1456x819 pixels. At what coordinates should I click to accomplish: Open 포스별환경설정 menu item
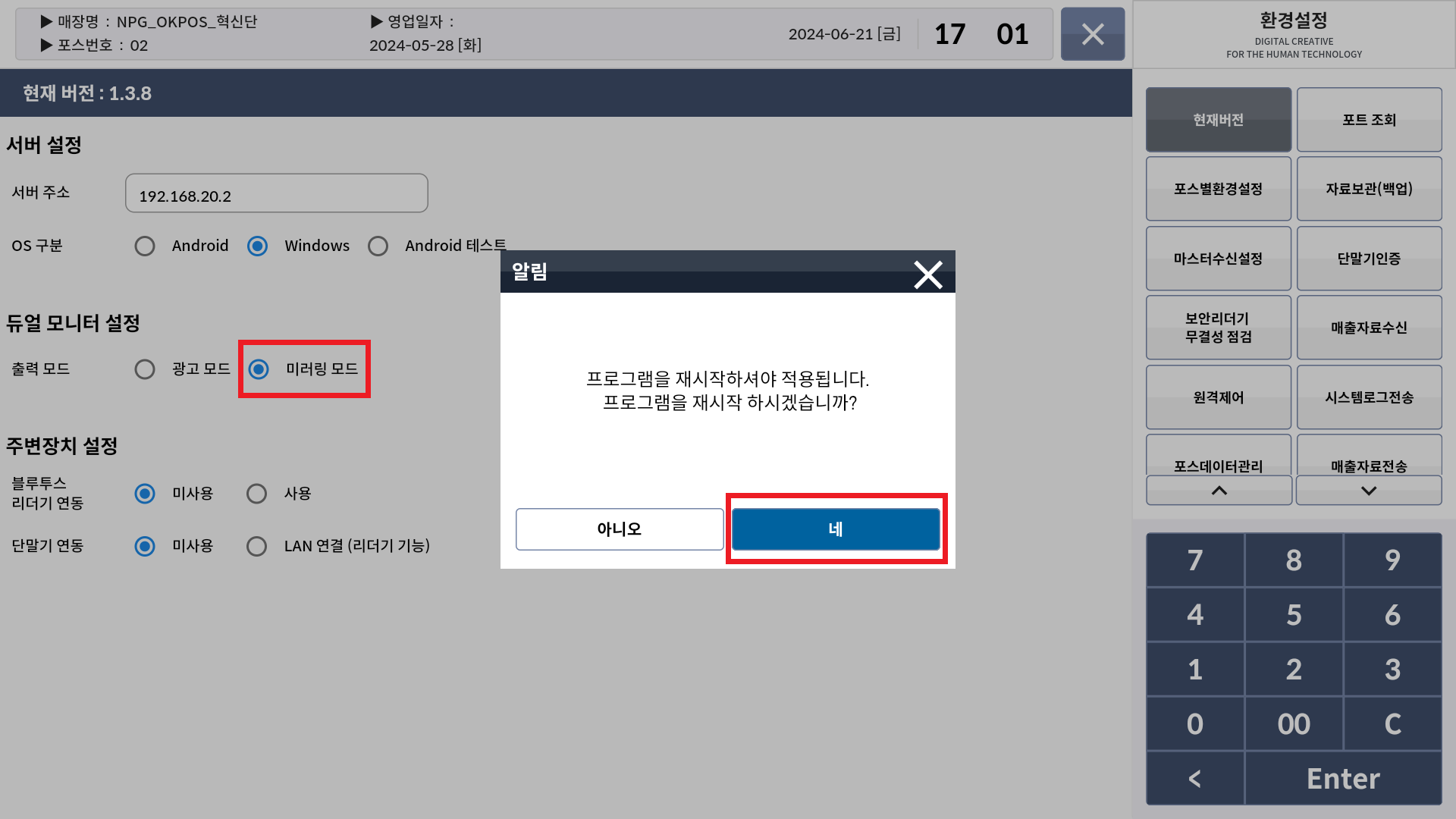pos(1219,189)
